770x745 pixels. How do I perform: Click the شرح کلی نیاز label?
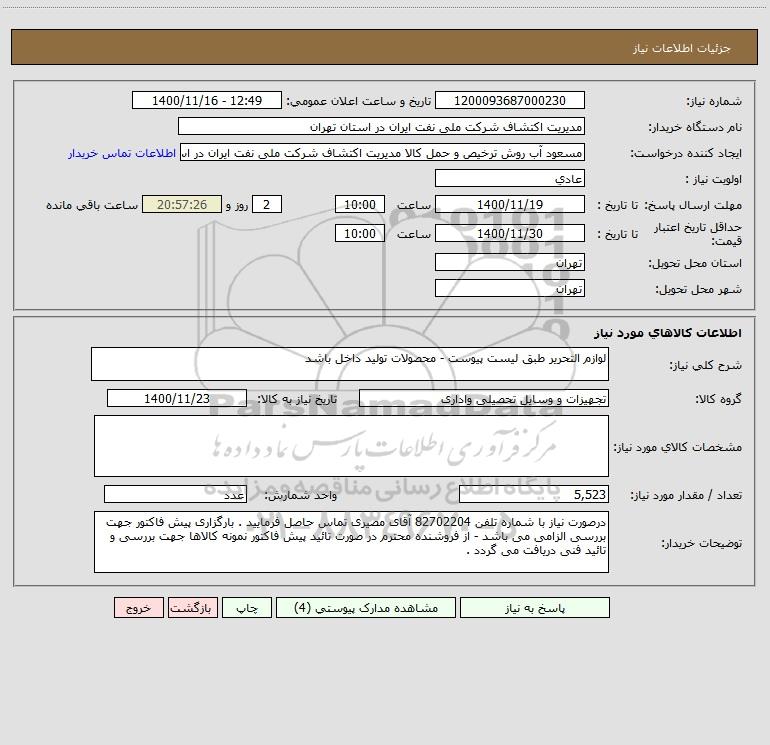click(x=706, y=365)
